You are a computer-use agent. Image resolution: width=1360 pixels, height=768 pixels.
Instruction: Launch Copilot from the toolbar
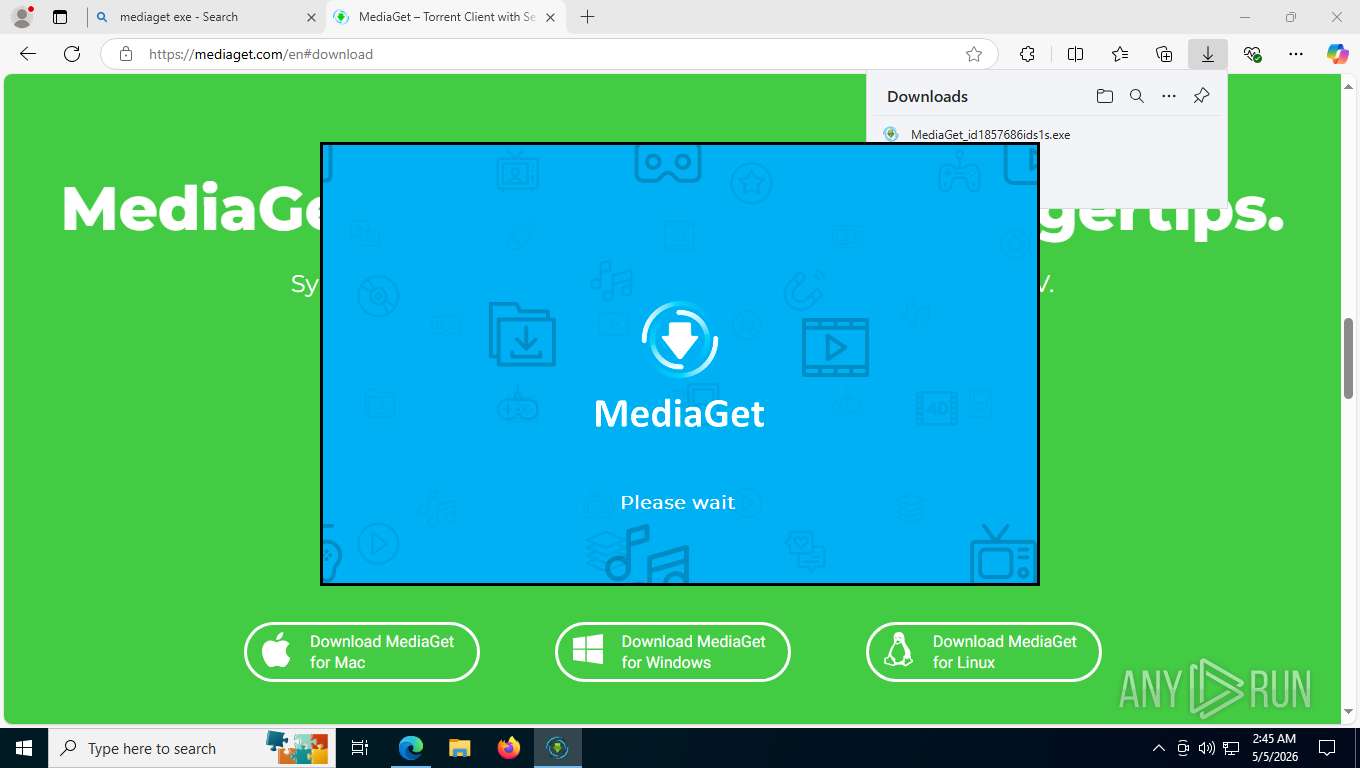1337,54
